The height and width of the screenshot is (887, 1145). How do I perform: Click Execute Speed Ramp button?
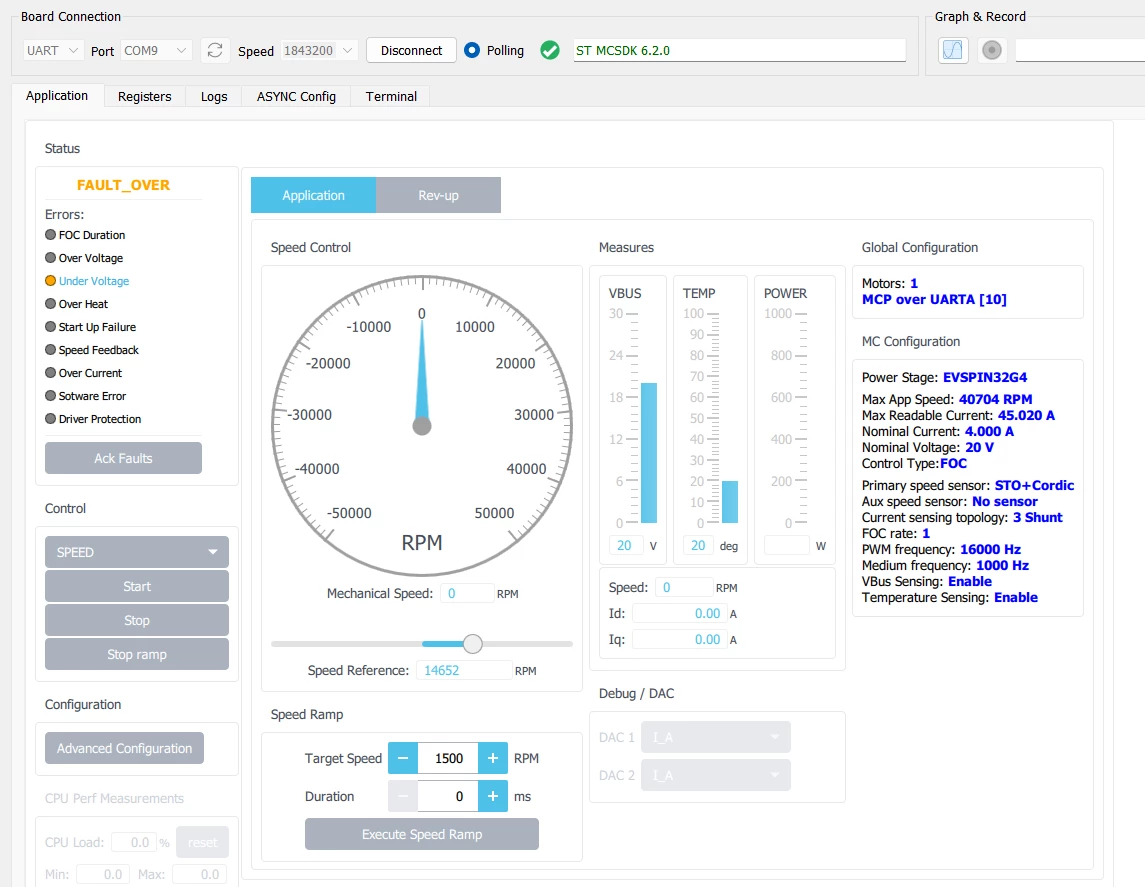[x=422, y=834]
